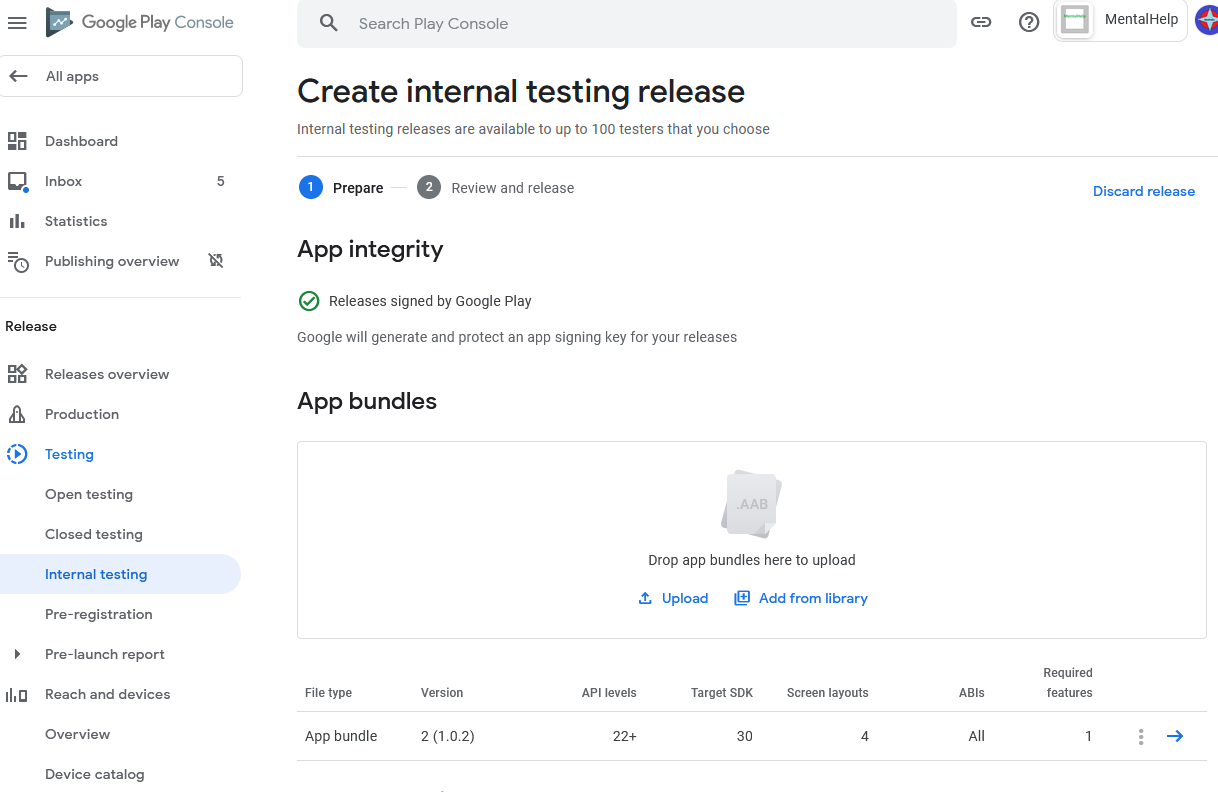Select Production in the Release menu
1218x792 pixels.
(x=82, y=414)
